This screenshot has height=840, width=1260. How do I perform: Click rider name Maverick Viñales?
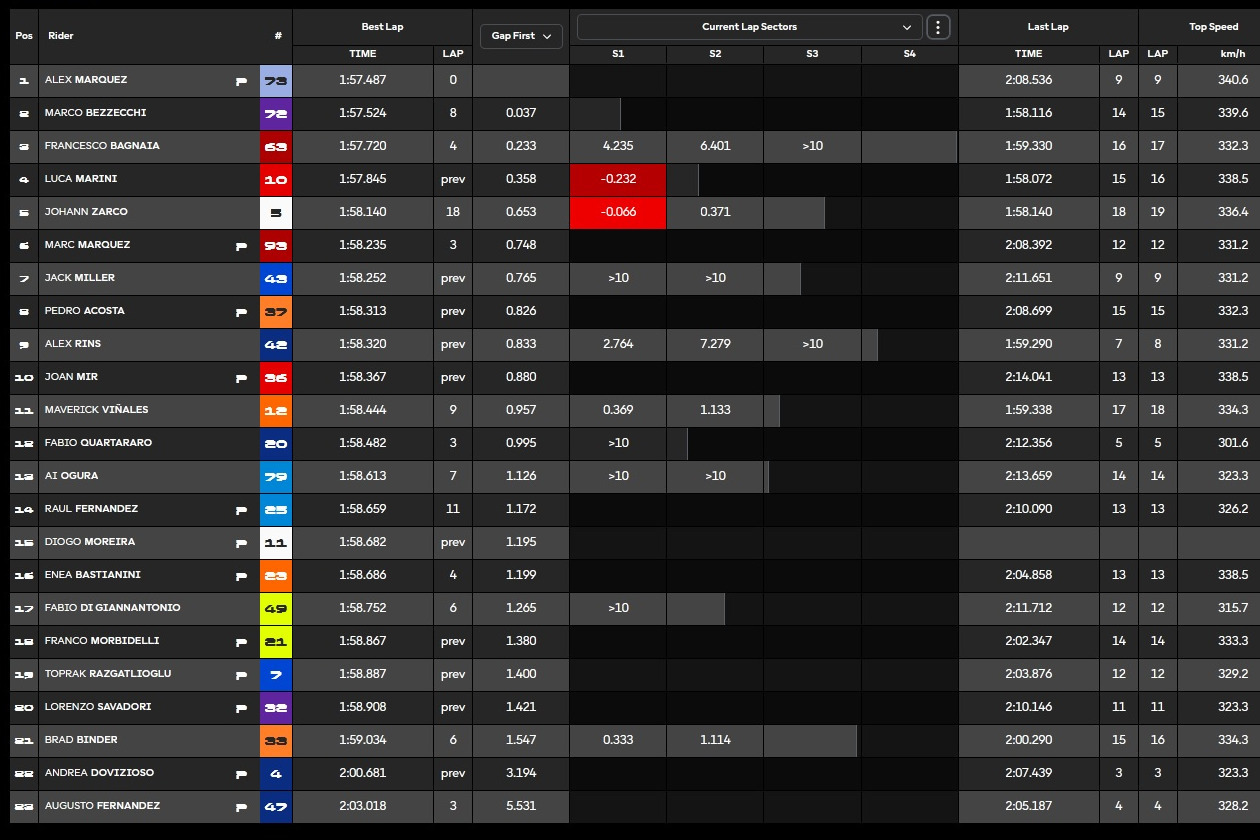96,410
